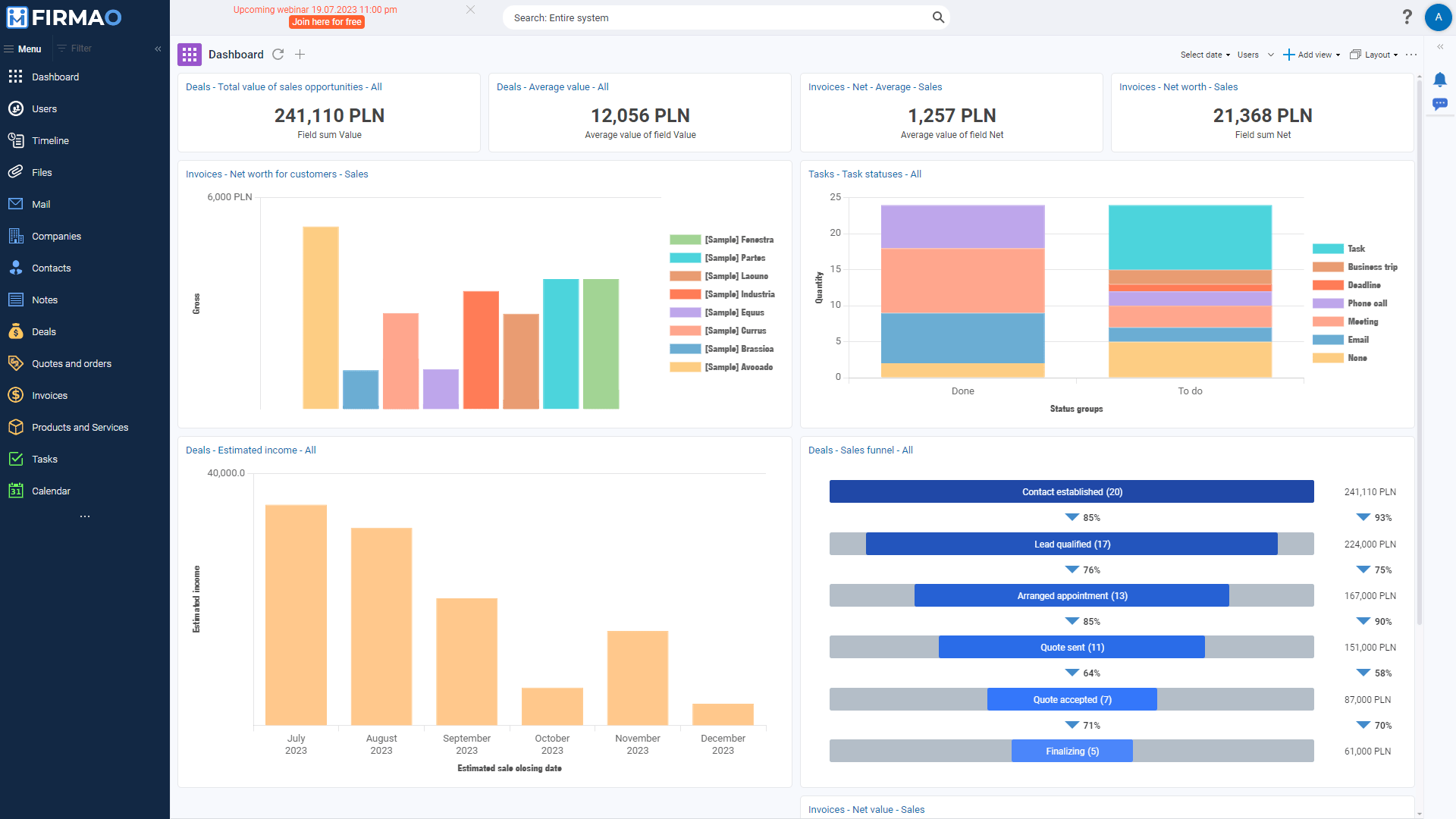Open the Invoices icon in sidebar
The height and width of the screenshot is (819, 1456).
pyautogui.click(x=15, y=395)
